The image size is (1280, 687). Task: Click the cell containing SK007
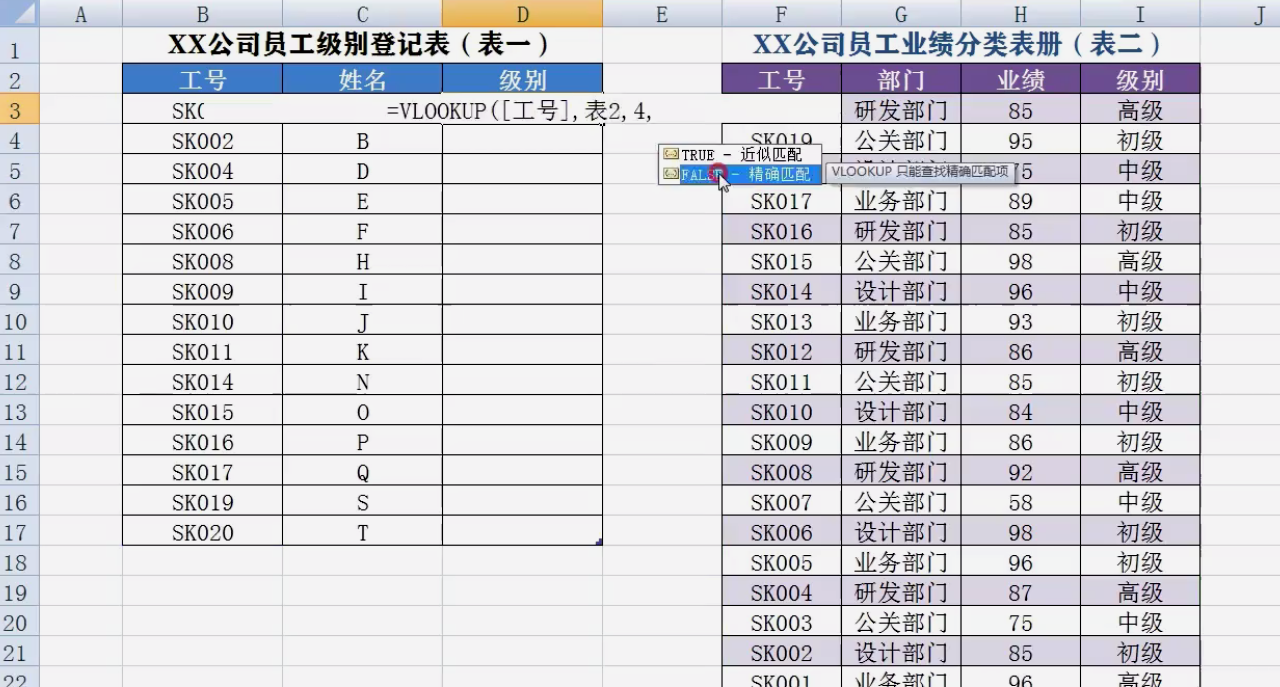[x=781, y=502]
